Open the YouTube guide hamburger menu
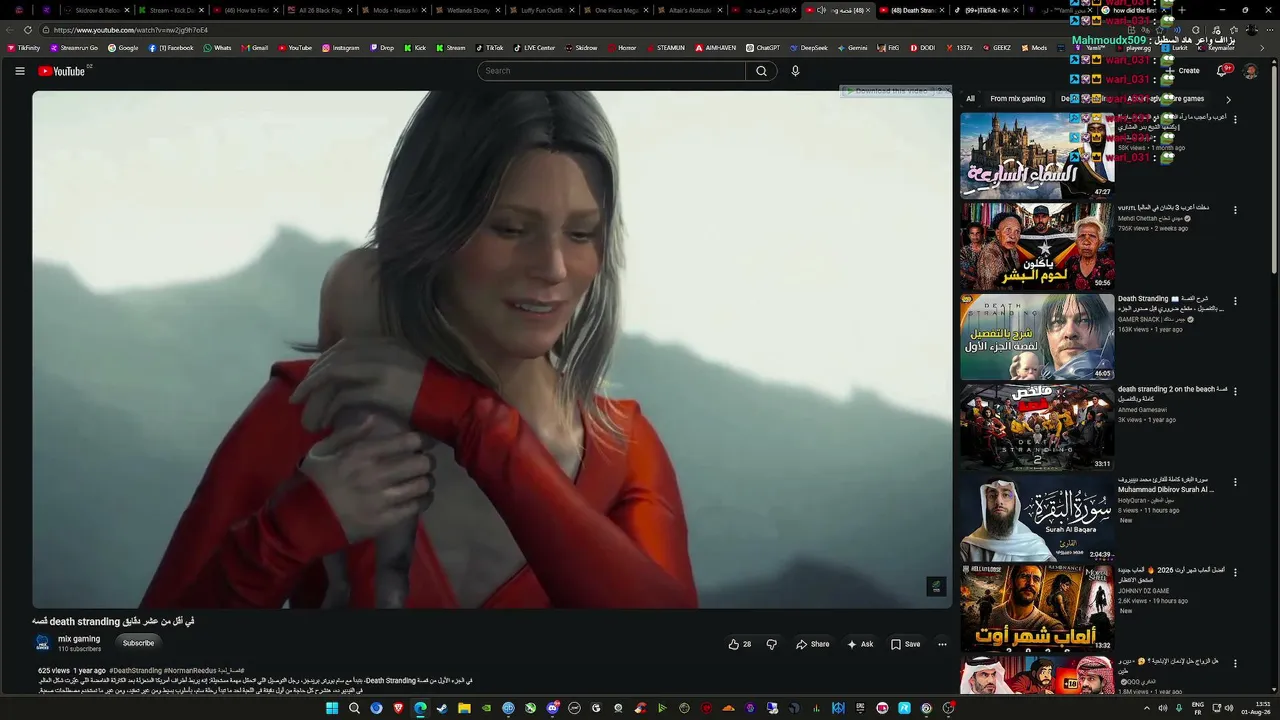The image size is (1280, 720). 20,71
